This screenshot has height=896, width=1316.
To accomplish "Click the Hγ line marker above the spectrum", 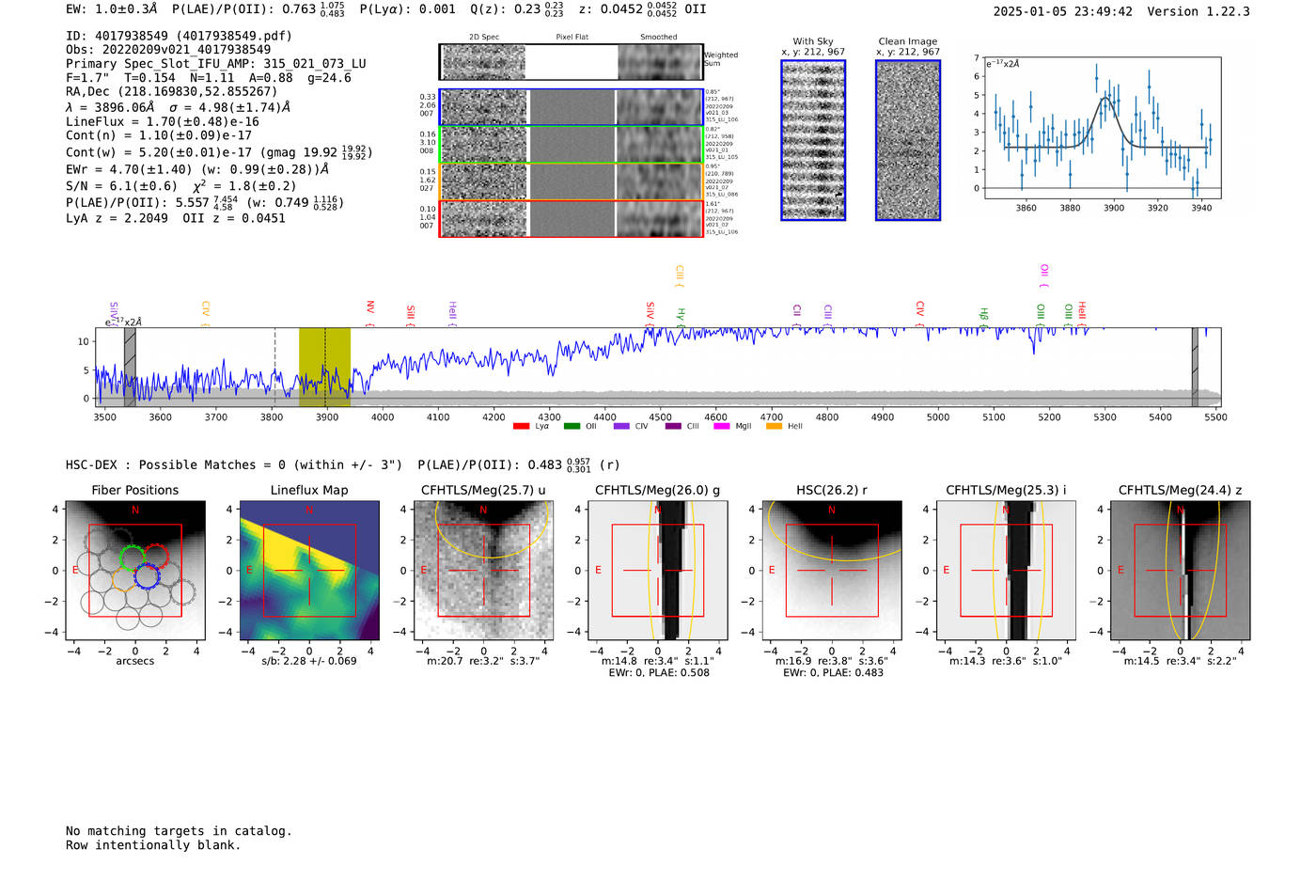I will (681, 317).
